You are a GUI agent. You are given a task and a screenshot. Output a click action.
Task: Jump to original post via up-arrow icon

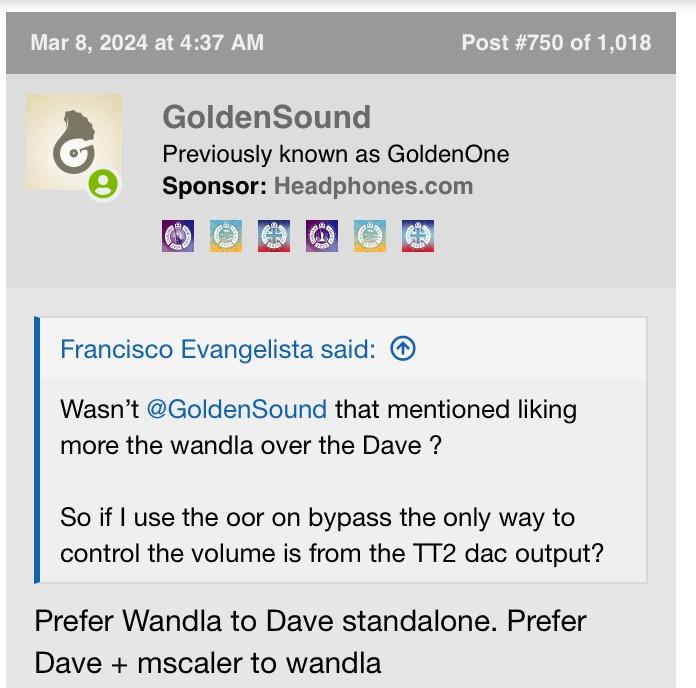(402, 349)
